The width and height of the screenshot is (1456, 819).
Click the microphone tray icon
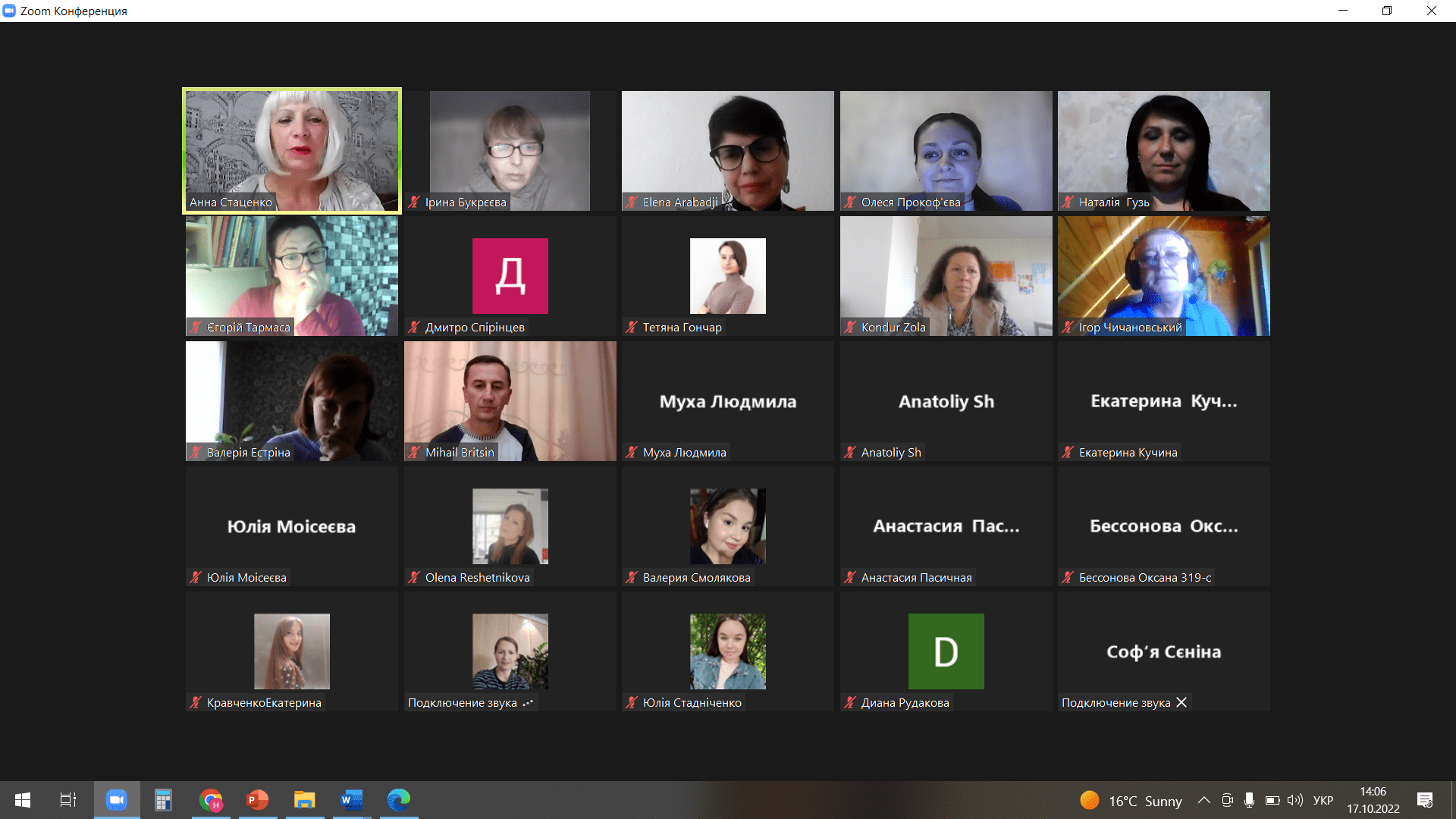tap(1249, 801)
